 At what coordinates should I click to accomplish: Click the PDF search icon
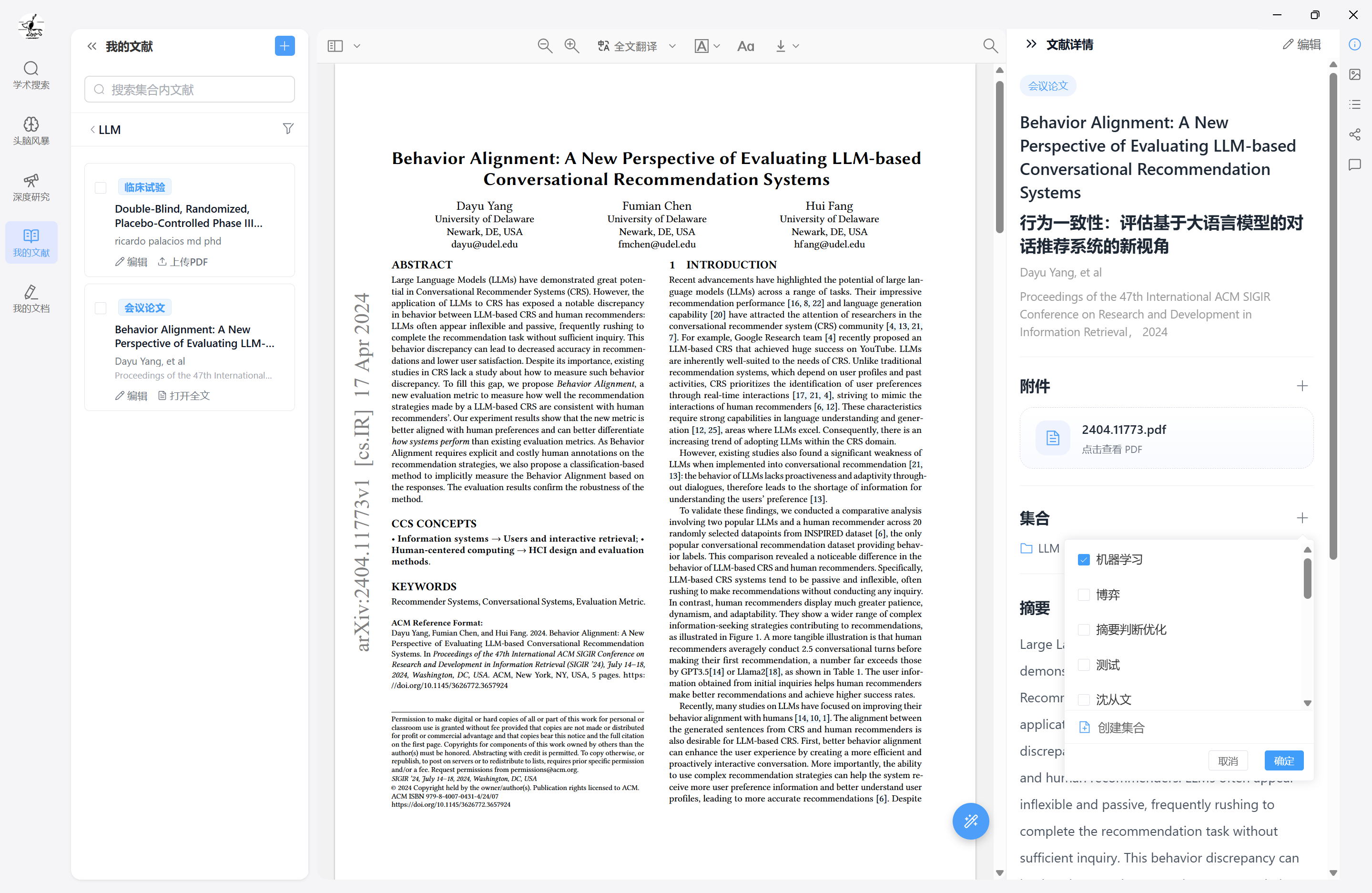(x=990, y=46)
